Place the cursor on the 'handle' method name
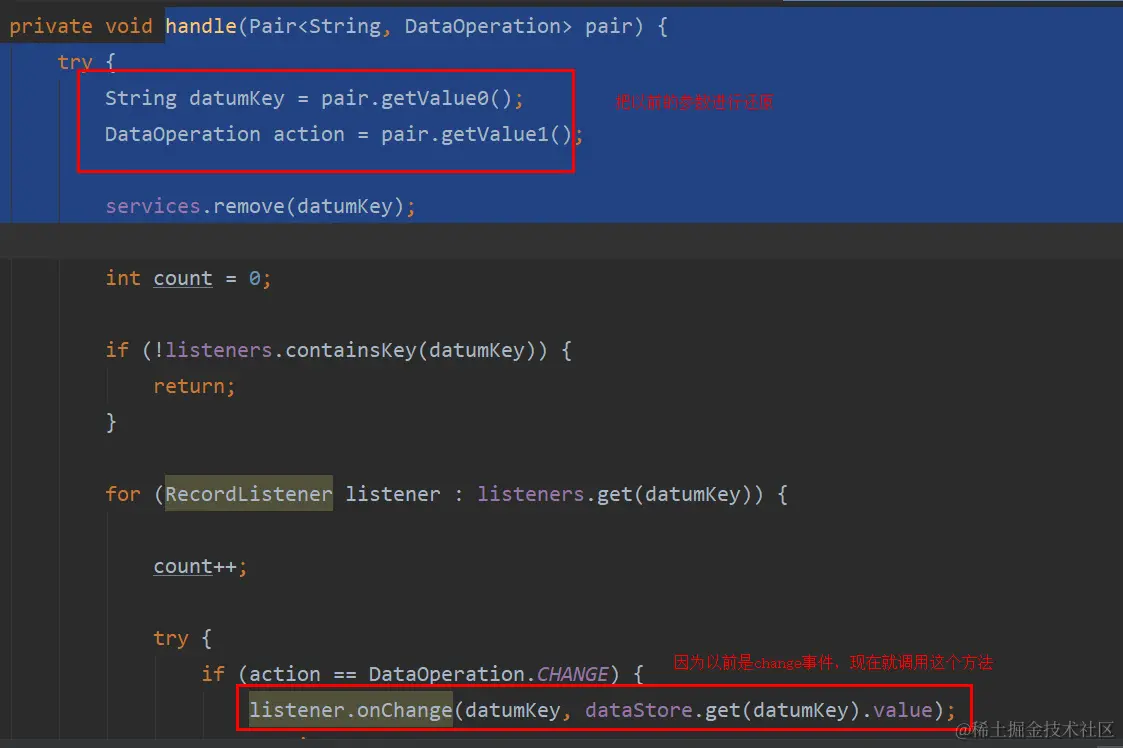Screen dimensions: 1123x748 201,27
